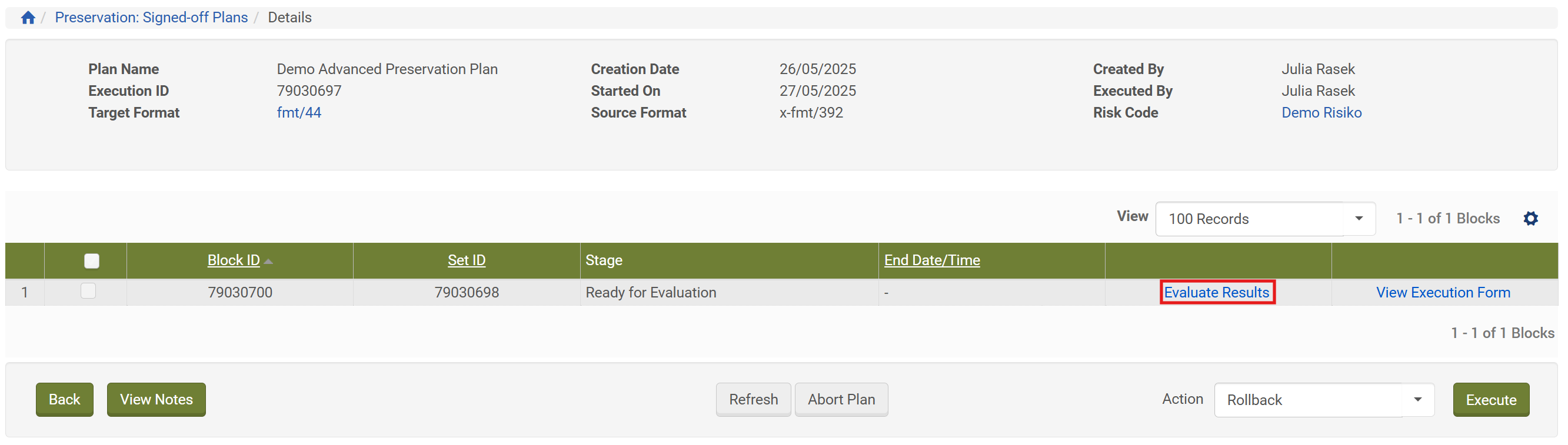The height and width of the screenshot is (445, 1568).
Task: Sort table by Set ID column
Action: click(466, 260)
